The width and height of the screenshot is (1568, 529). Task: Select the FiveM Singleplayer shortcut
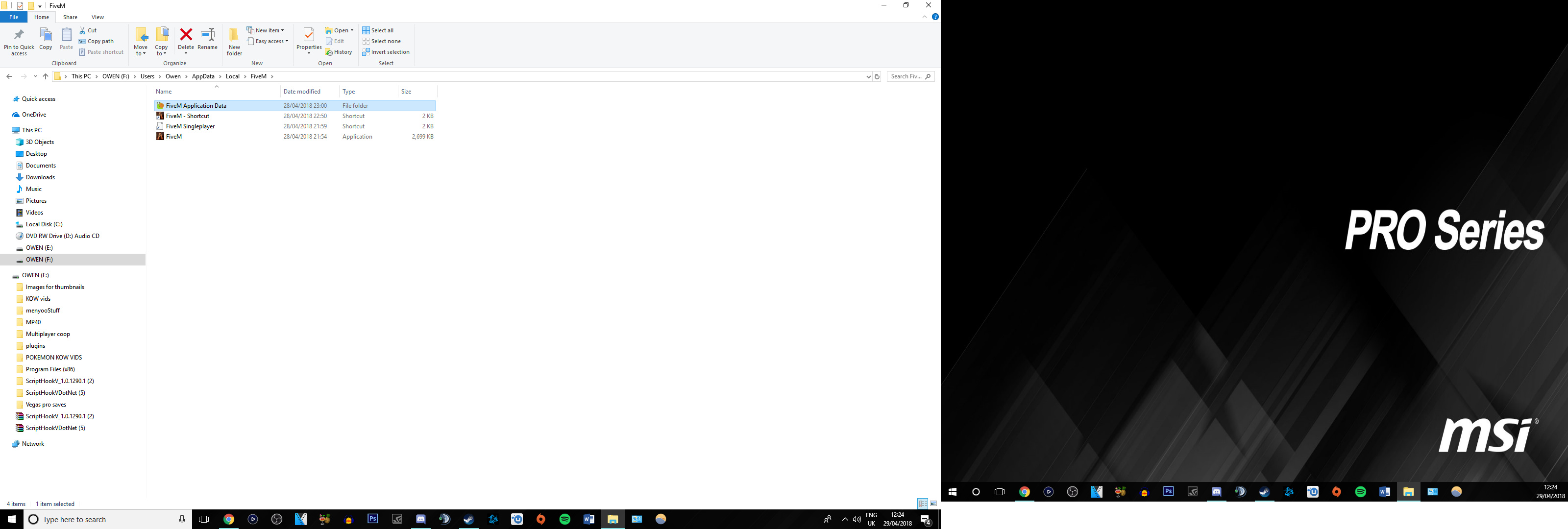[295, 127]
